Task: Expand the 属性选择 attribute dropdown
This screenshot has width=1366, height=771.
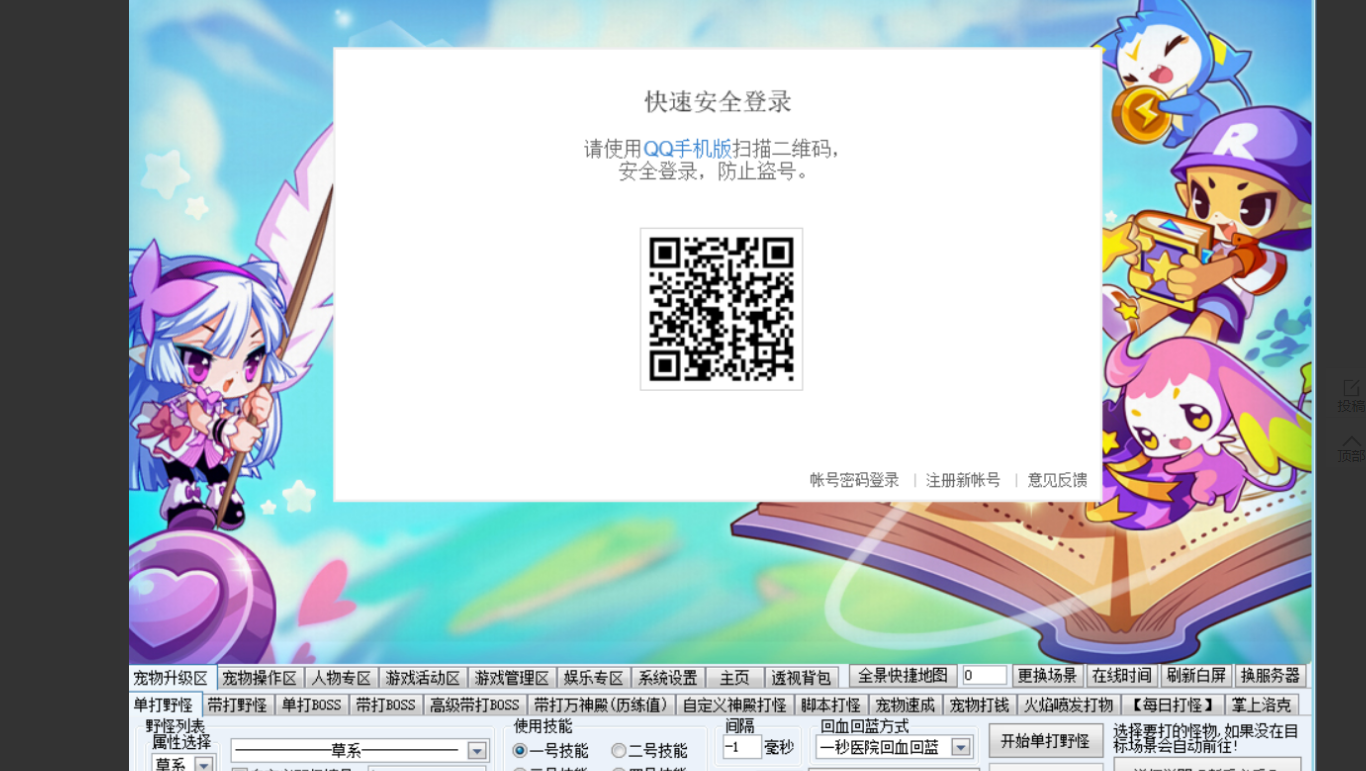Action: (x=204, y=765)
